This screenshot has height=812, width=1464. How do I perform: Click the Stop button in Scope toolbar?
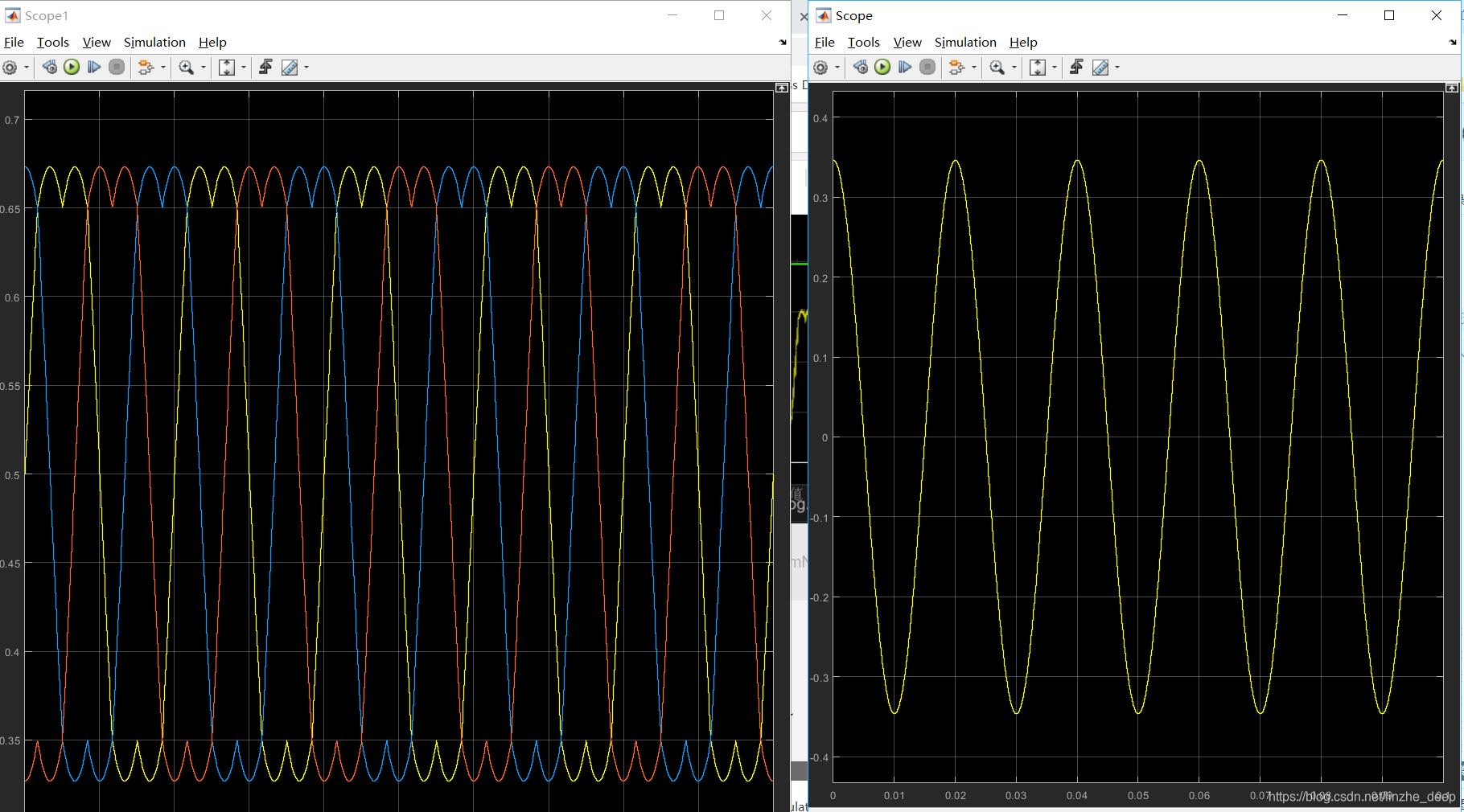coord(927,68)
